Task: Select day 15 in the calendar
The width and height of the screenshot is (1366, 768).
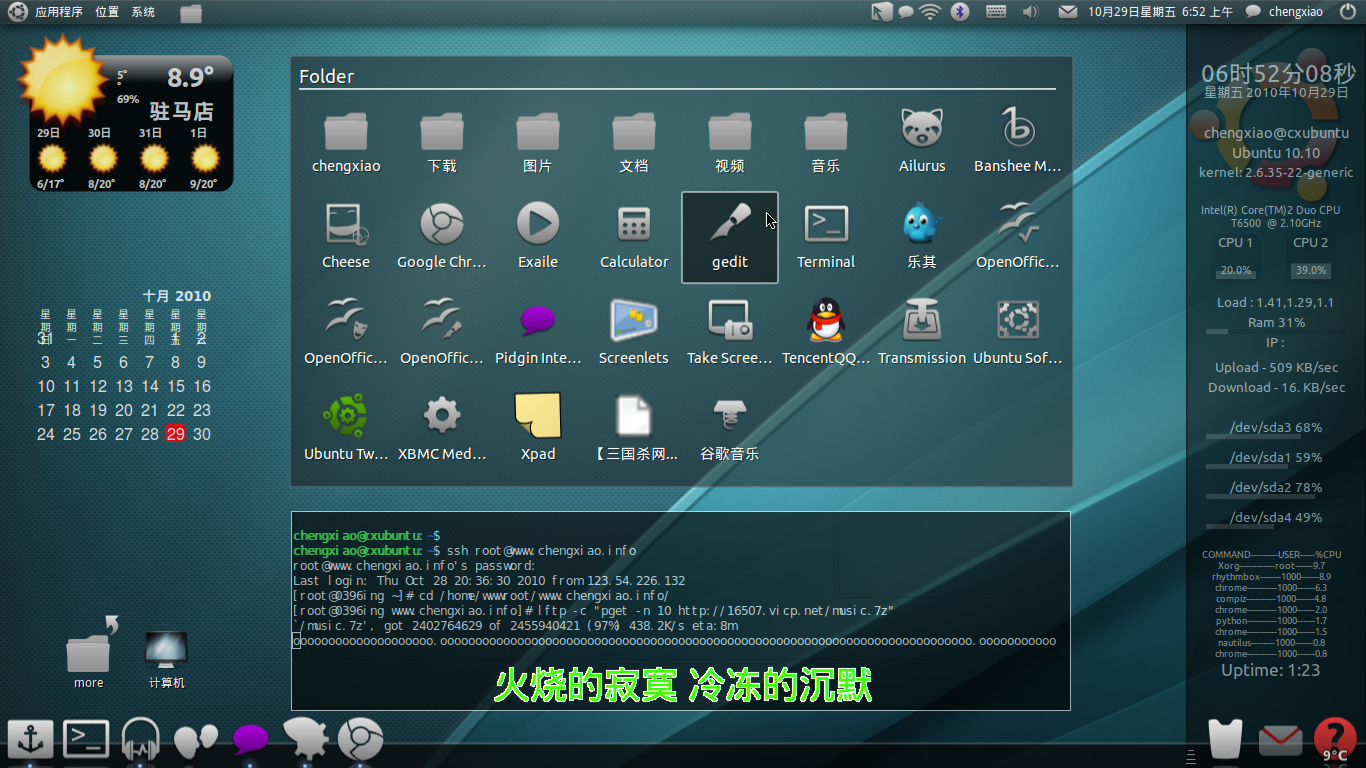Action: pos(176,386)
